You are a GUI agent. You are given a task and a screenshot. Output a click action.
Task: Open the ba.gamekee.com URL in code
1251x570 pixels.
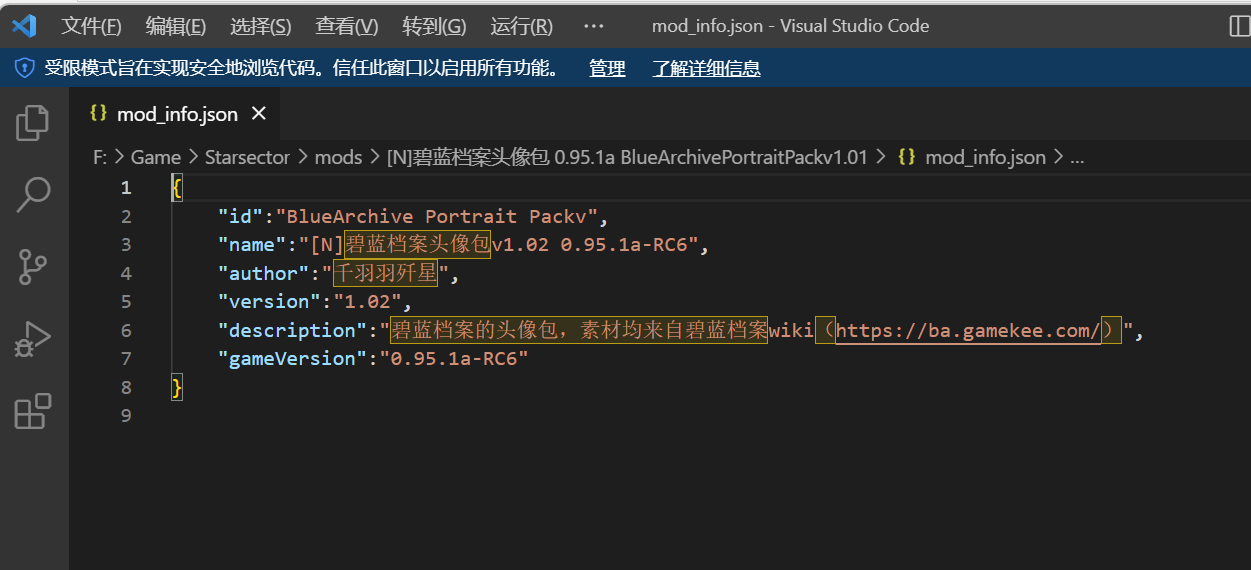coord(968,330)
